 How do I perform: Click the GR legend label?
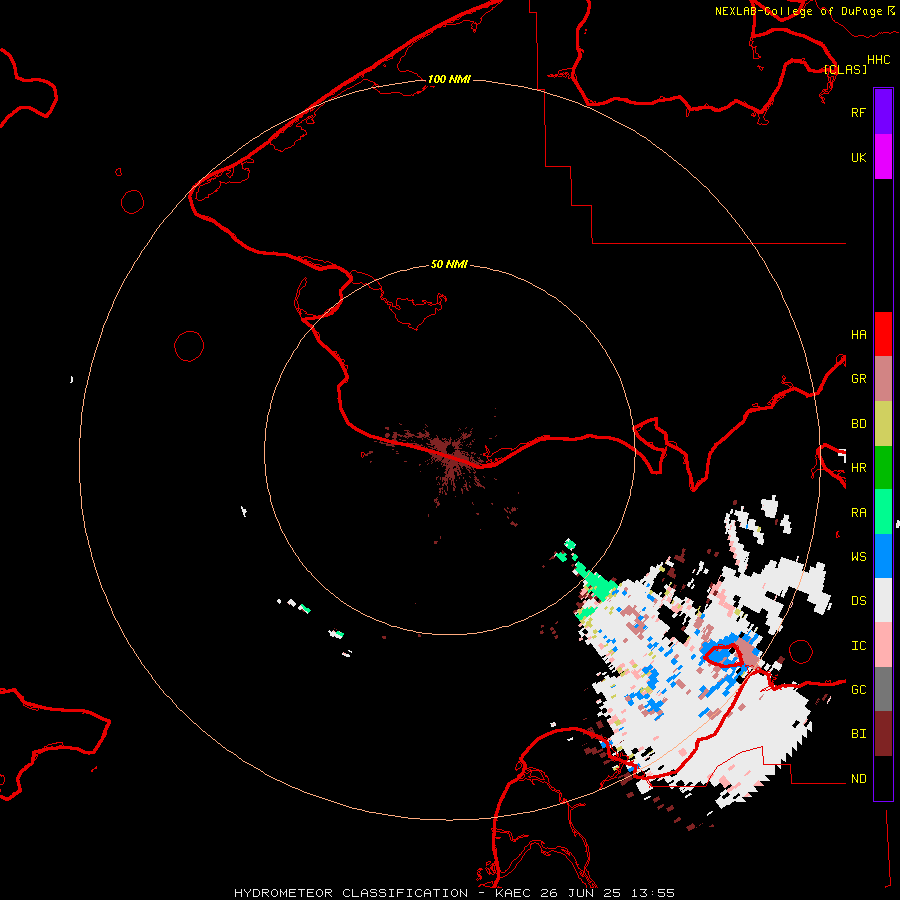(x=858, y=379)
